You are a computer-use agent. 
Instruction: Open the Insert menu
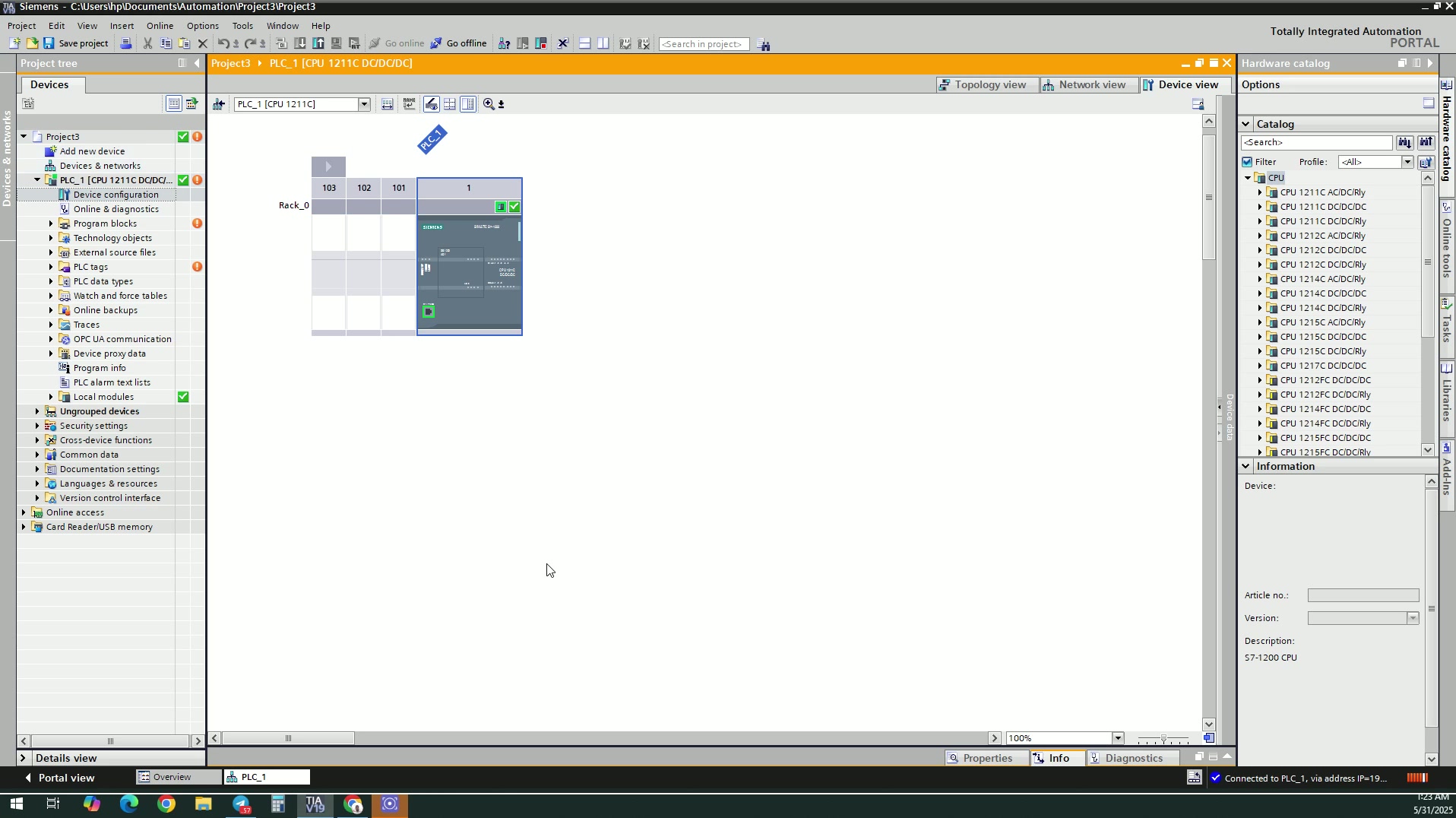122,26
